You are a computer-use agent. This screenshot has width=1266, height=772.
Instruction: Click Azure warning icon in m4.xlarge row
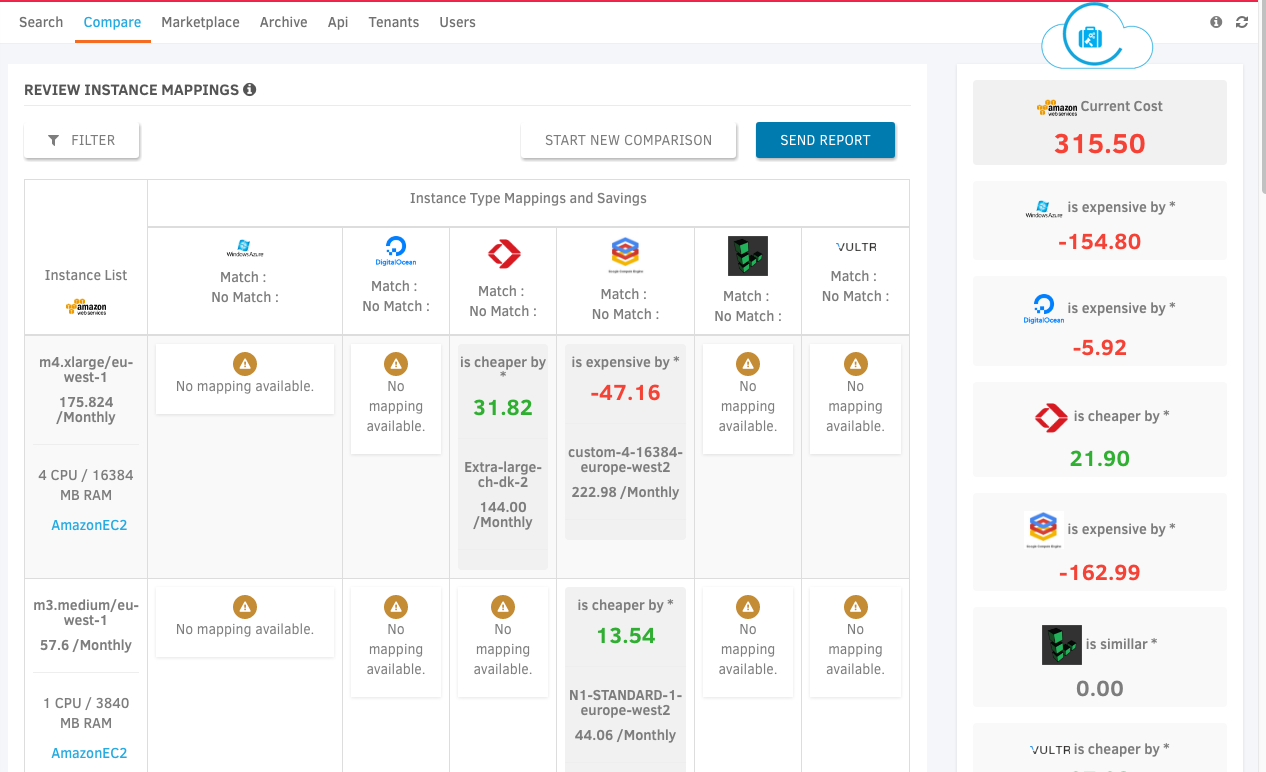[245, 363]
